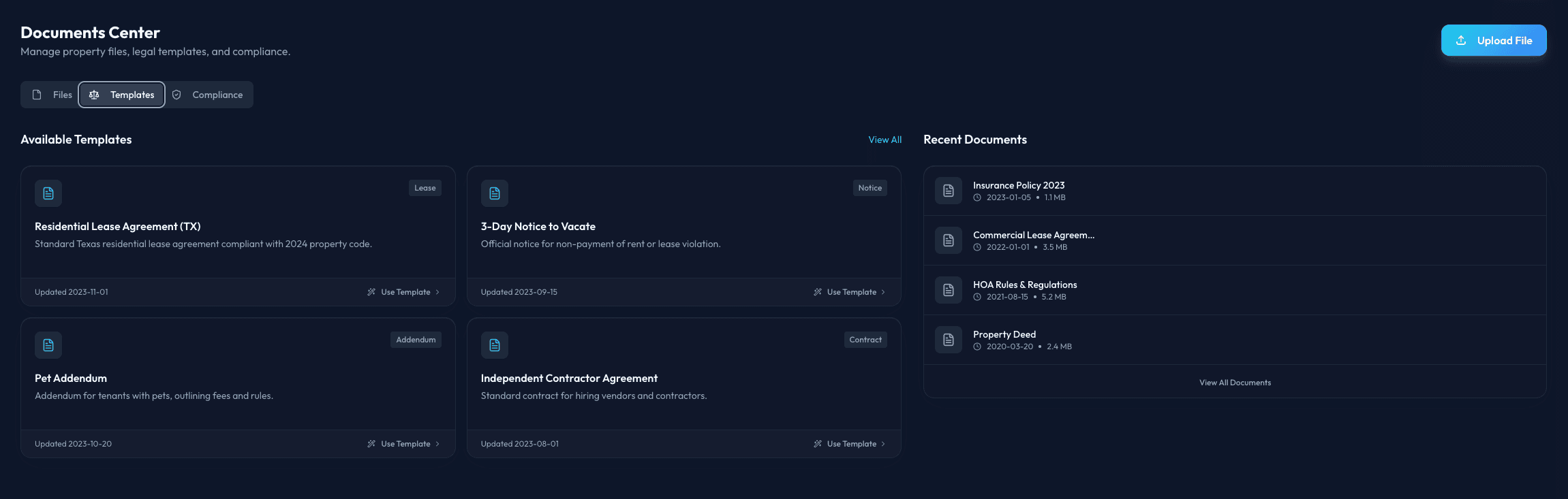
Task: Click the Updated 2023-09-15 date text
Action: tap(519, 292)
